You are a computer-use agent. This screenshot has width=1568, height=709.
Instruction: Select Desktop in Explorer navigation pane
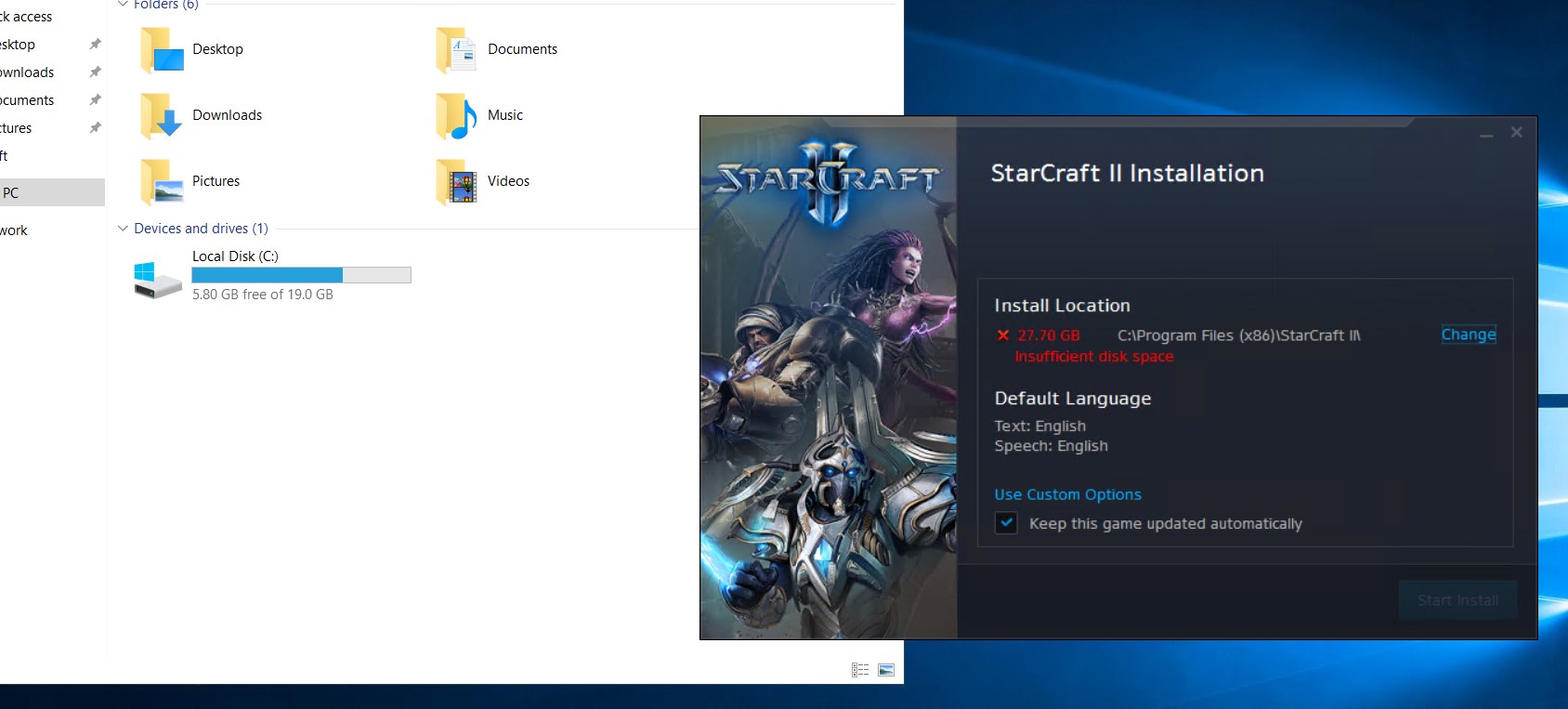pos(18,45)
